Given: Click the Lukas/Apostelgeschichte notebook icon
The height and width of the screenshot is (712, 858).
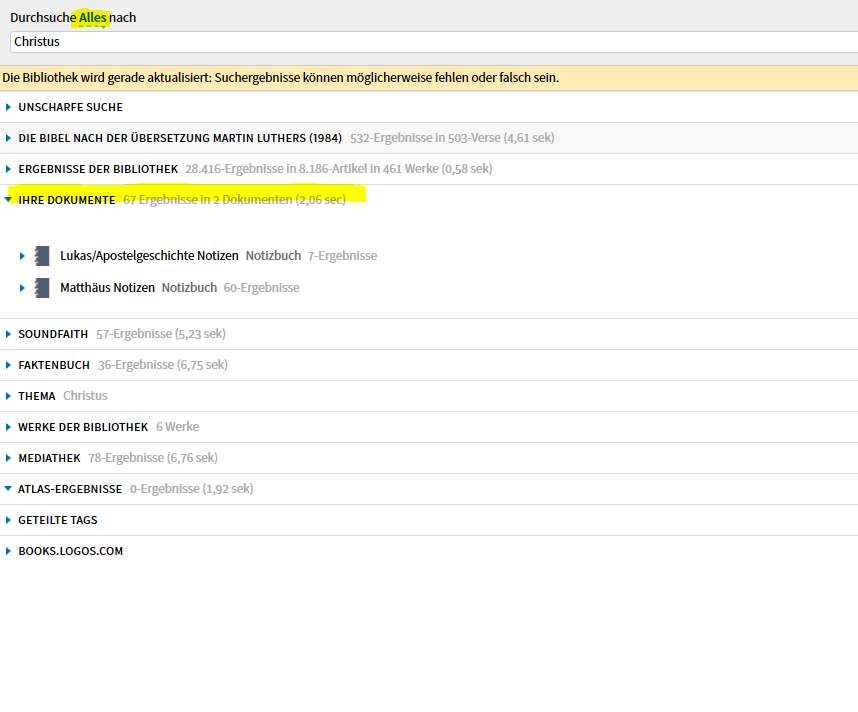Looking at the screenshot, I should (42, 256).
